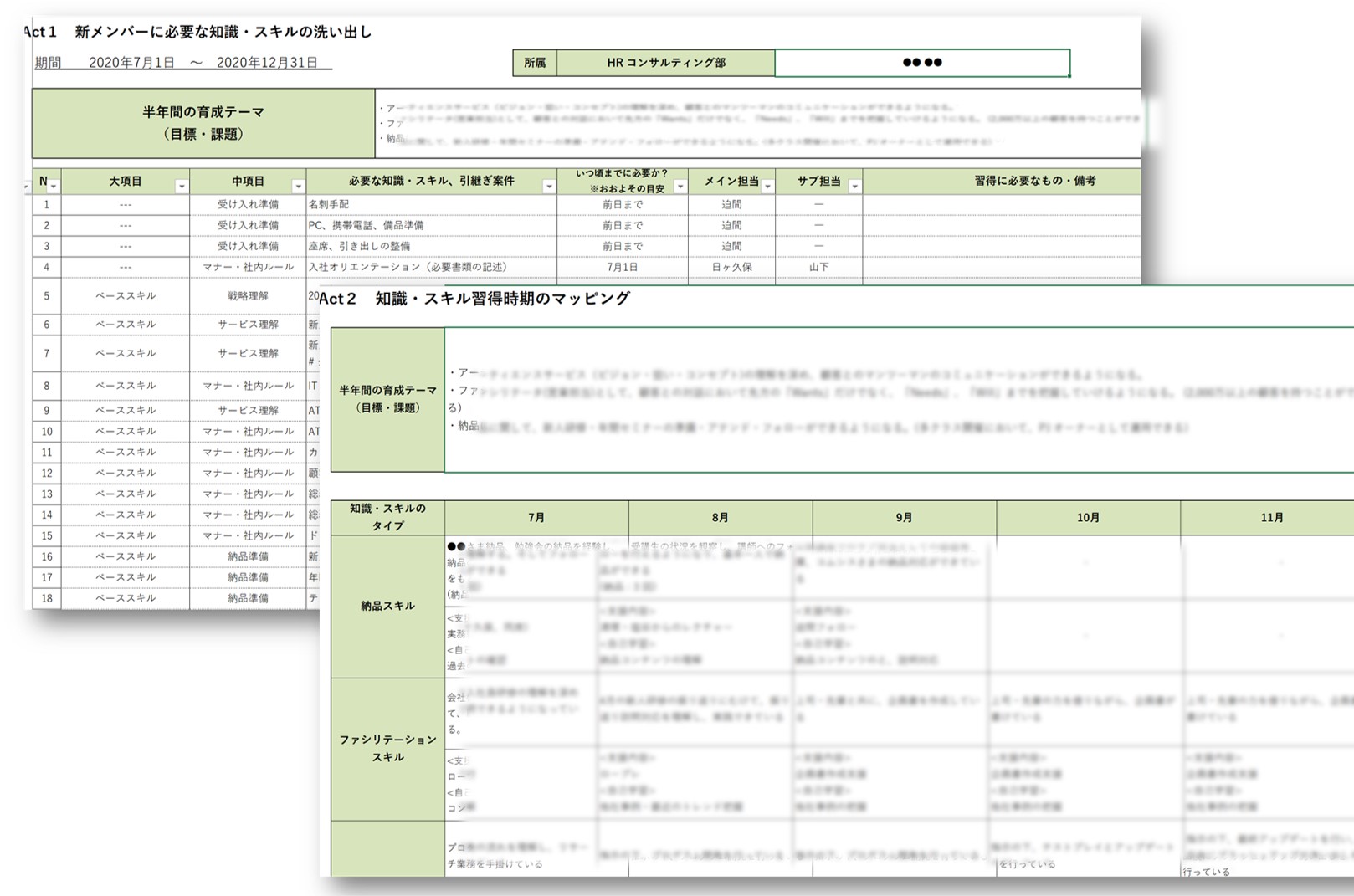Click the HR コンサルティング部 cell
The height and width of the screenshot is (896, 1354).
(665, 63)
